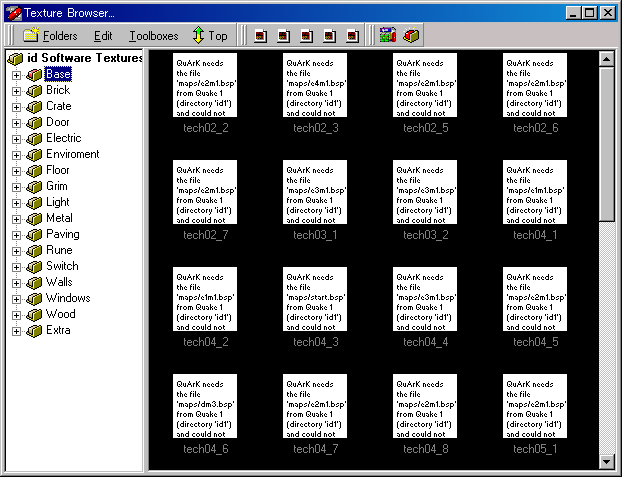The height and width of the screenshot is (477, 622).
Task: Click the Floor folder icon
Action: [x=34, y=171]
